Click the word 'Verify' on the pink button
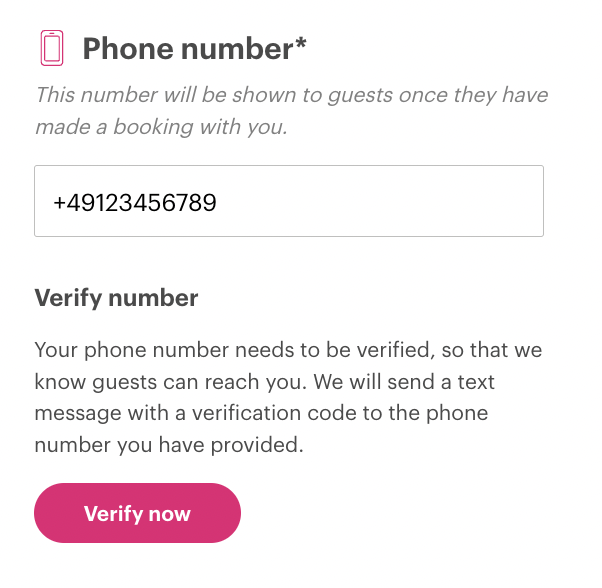This screenshot has height=588, width=602. pyautogui.click(x=114, y=514)
